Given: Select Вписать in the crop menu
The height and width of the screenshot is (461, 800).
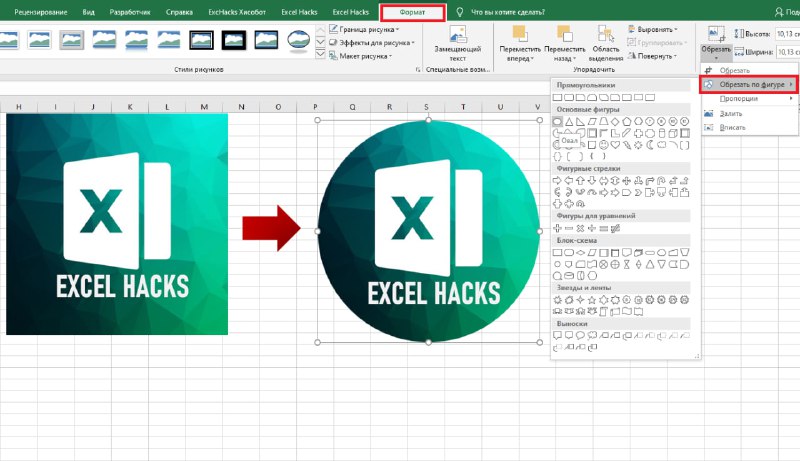Looking at the screenshot, I should (748, 127).
